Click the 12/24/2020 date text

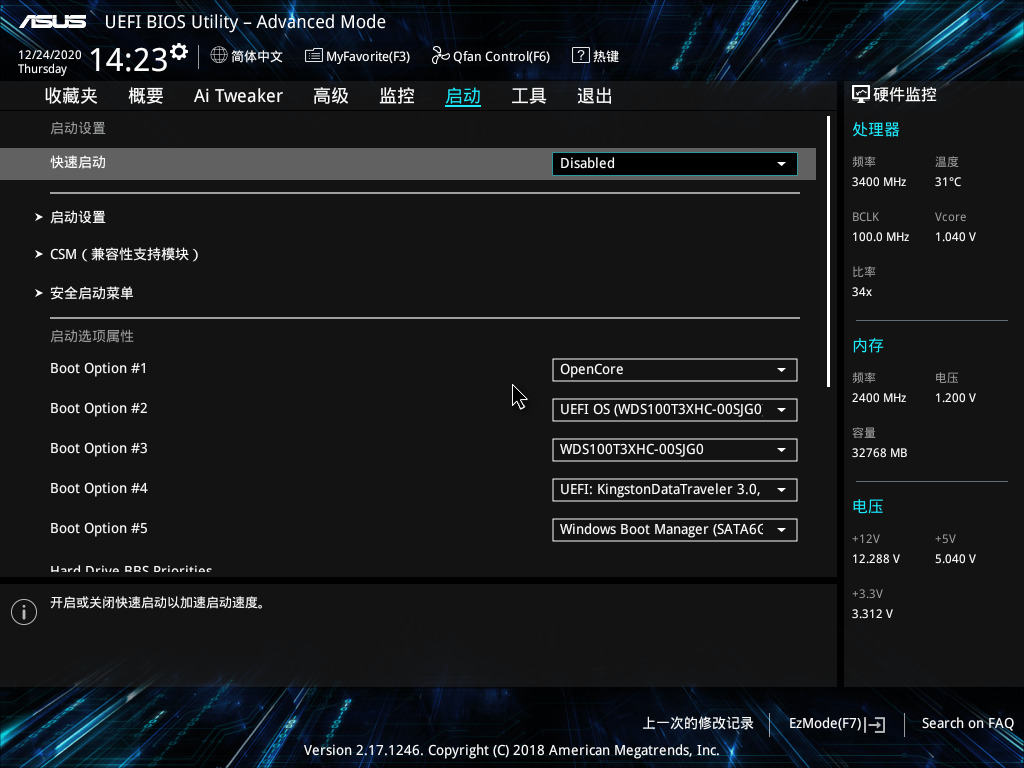click(x=50, y=55)
